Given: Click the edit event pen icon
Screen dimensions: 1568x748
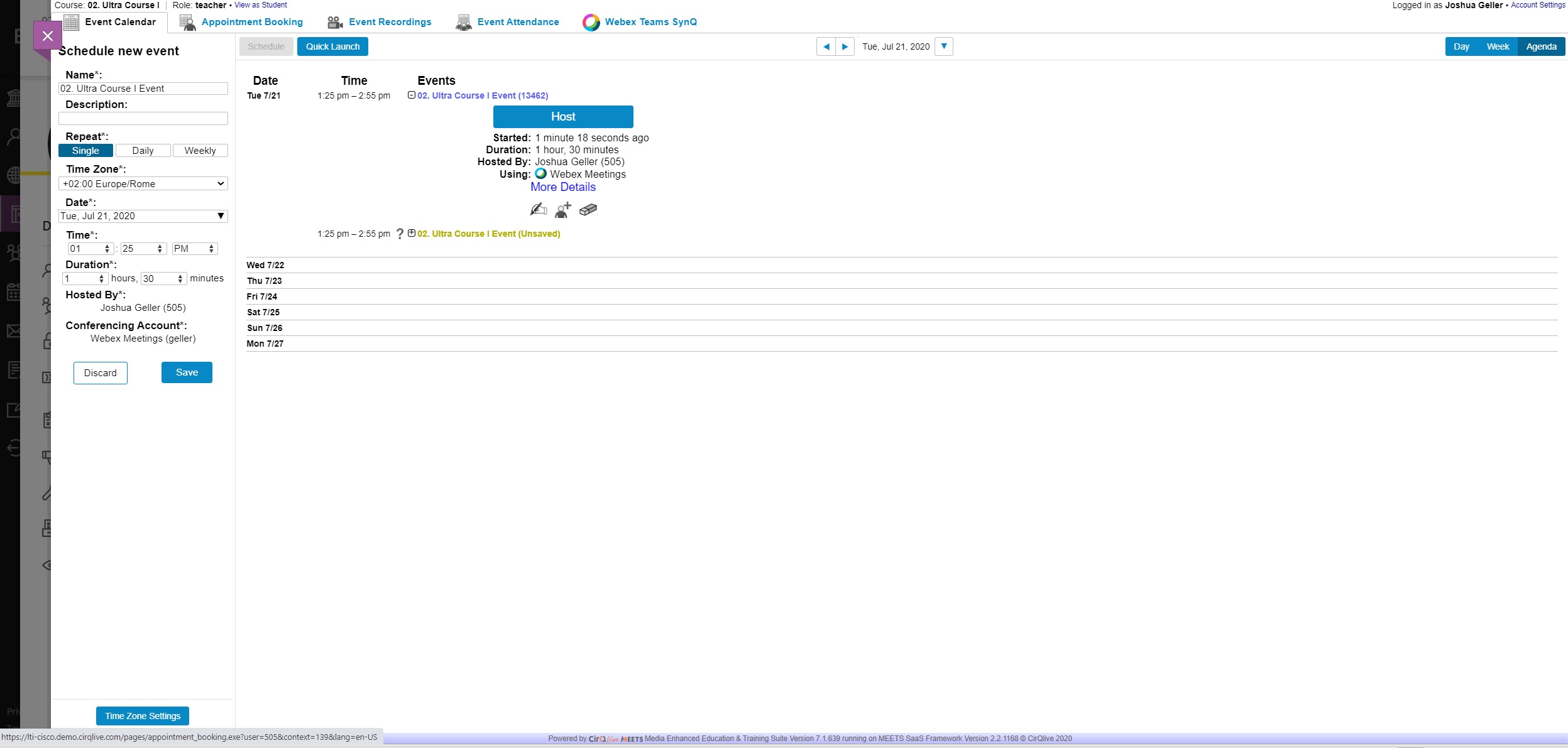Looking at the screenshot, I should pos(538,210).
